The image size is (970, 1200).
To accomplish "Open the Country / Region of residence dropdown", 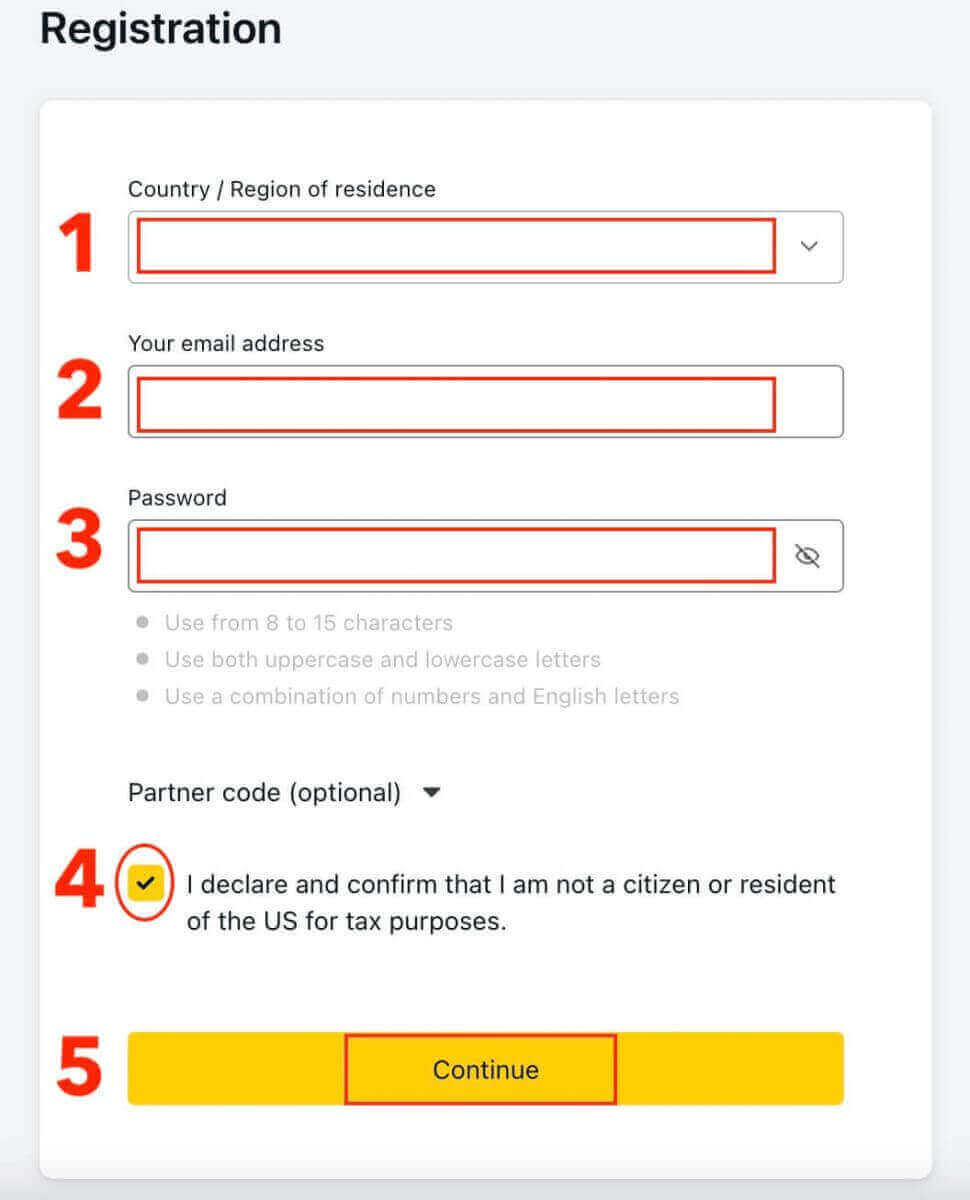I will pos(456,246).
